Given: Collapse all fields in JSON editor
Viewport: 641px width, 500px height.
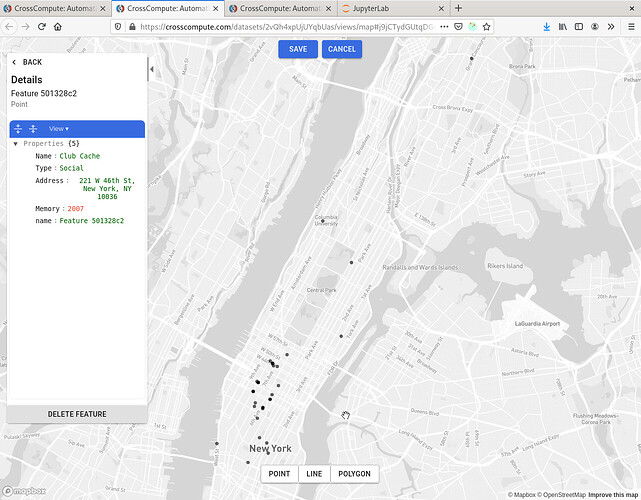Looking at the screenshot, I should click(33, 129).
